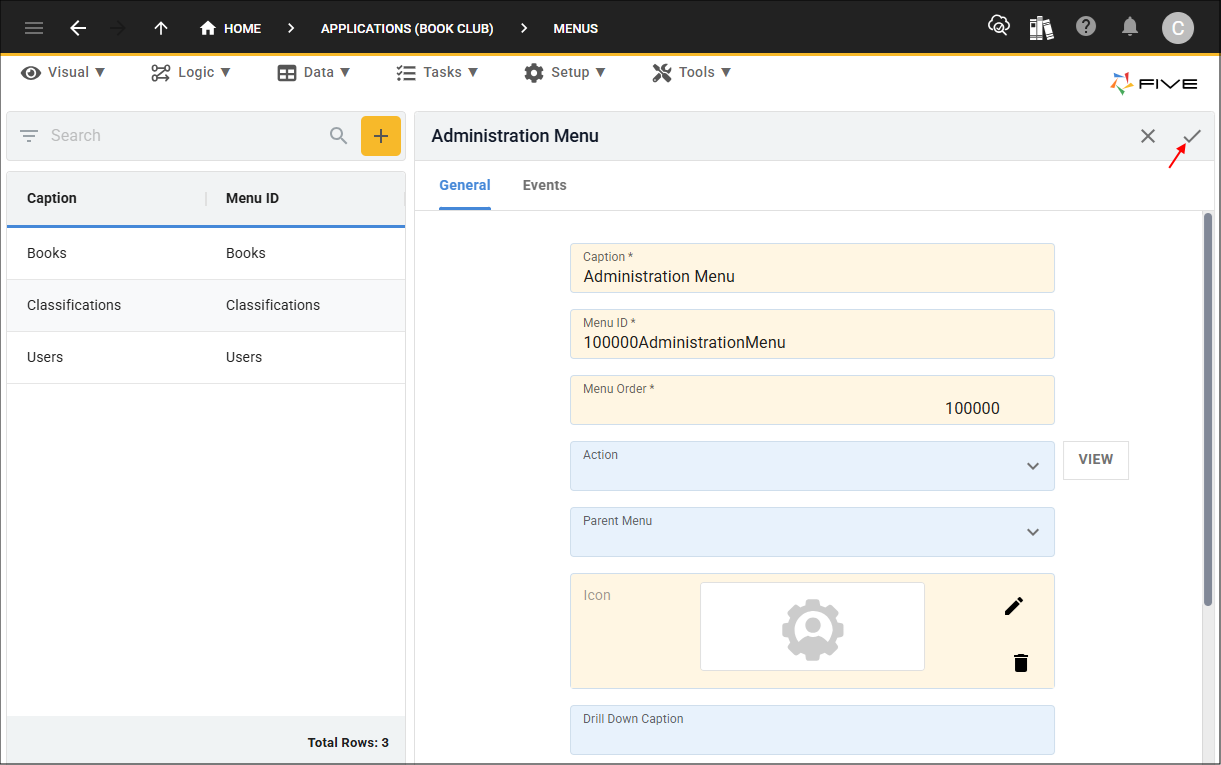This screenshot has height=765, width=1221.
Task: Open the Setup menu
Action: pos(565,72)
